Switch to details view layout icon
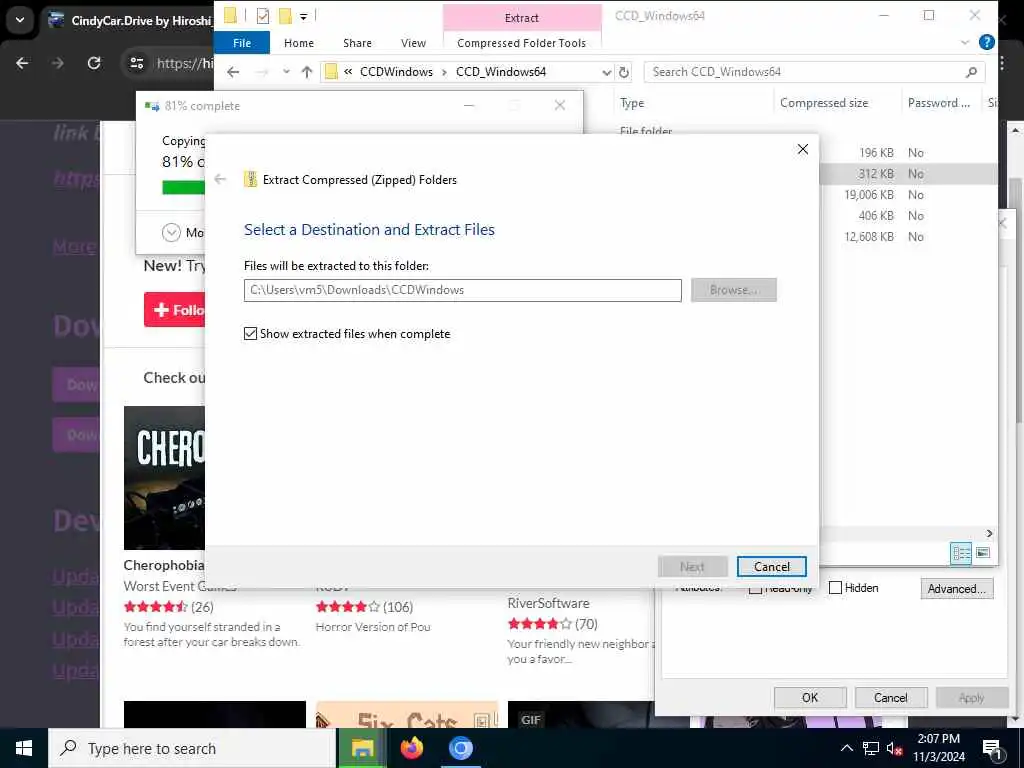The image size is (1024, 768). click(961, 553)
